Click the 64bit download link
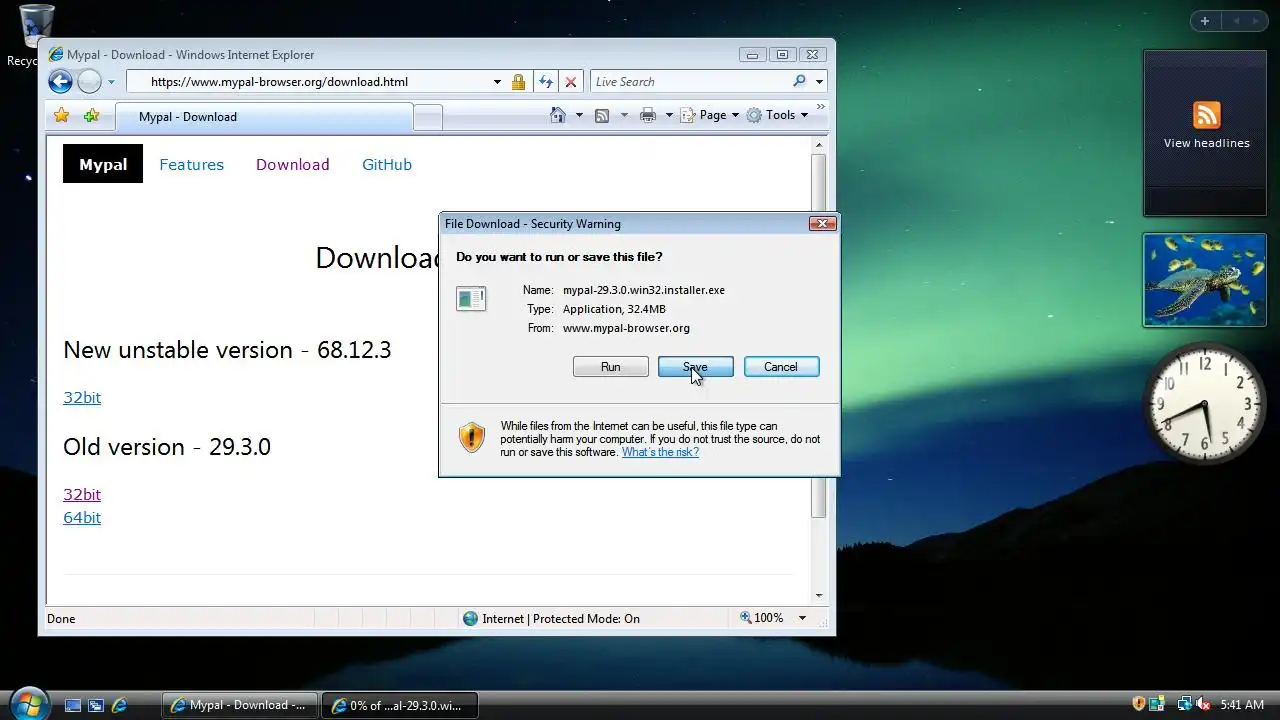Viewport: 1280px width, 720px height. [82, 517]
